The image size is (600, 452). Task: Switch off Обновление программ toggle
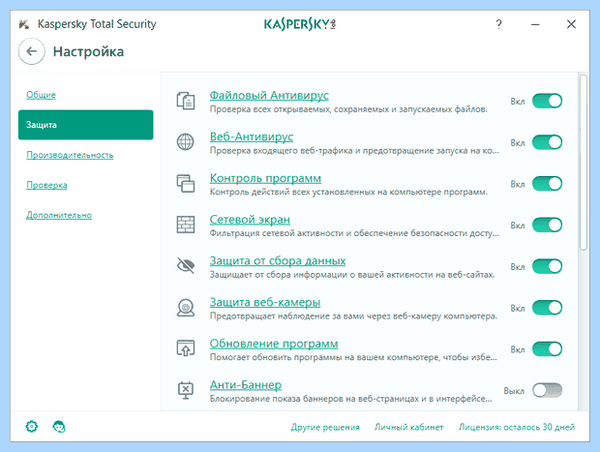547,349
